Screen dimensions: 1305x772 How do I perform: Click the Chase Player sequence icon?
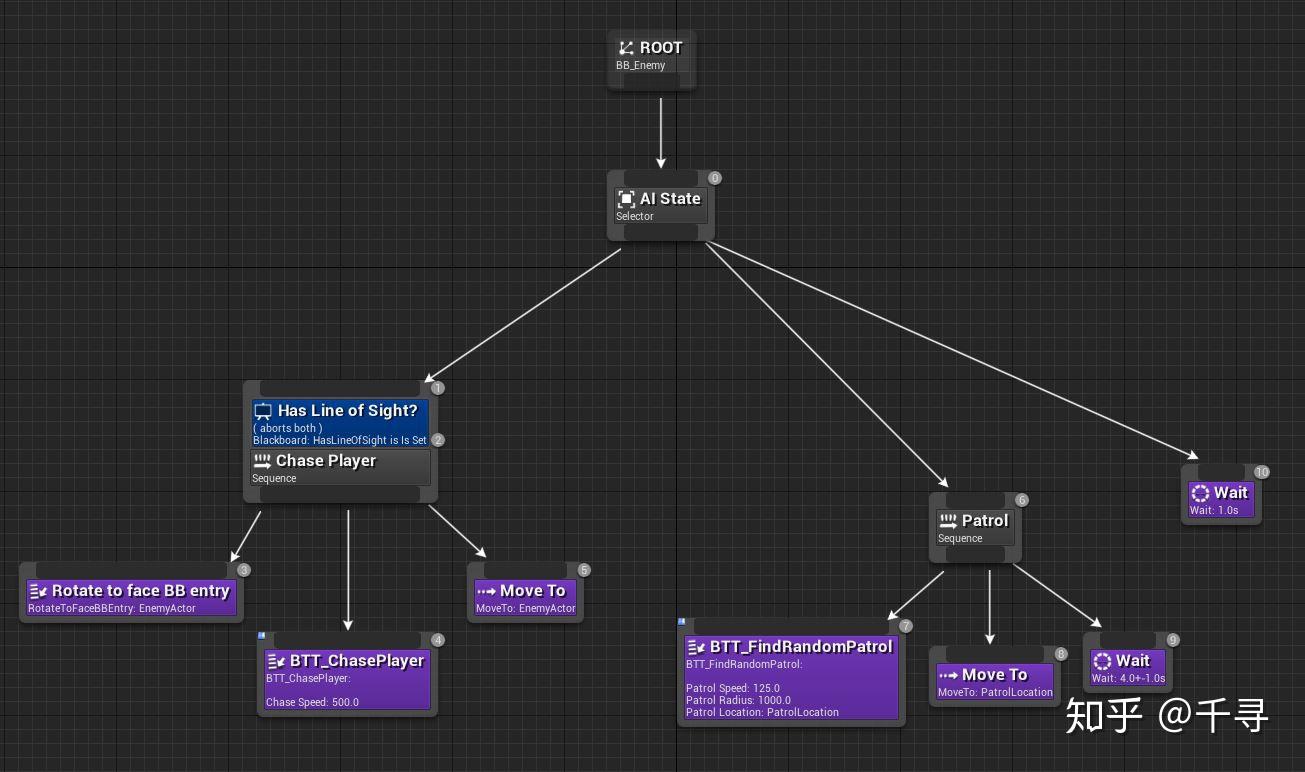pyautogui.click(x=262, y=461)
